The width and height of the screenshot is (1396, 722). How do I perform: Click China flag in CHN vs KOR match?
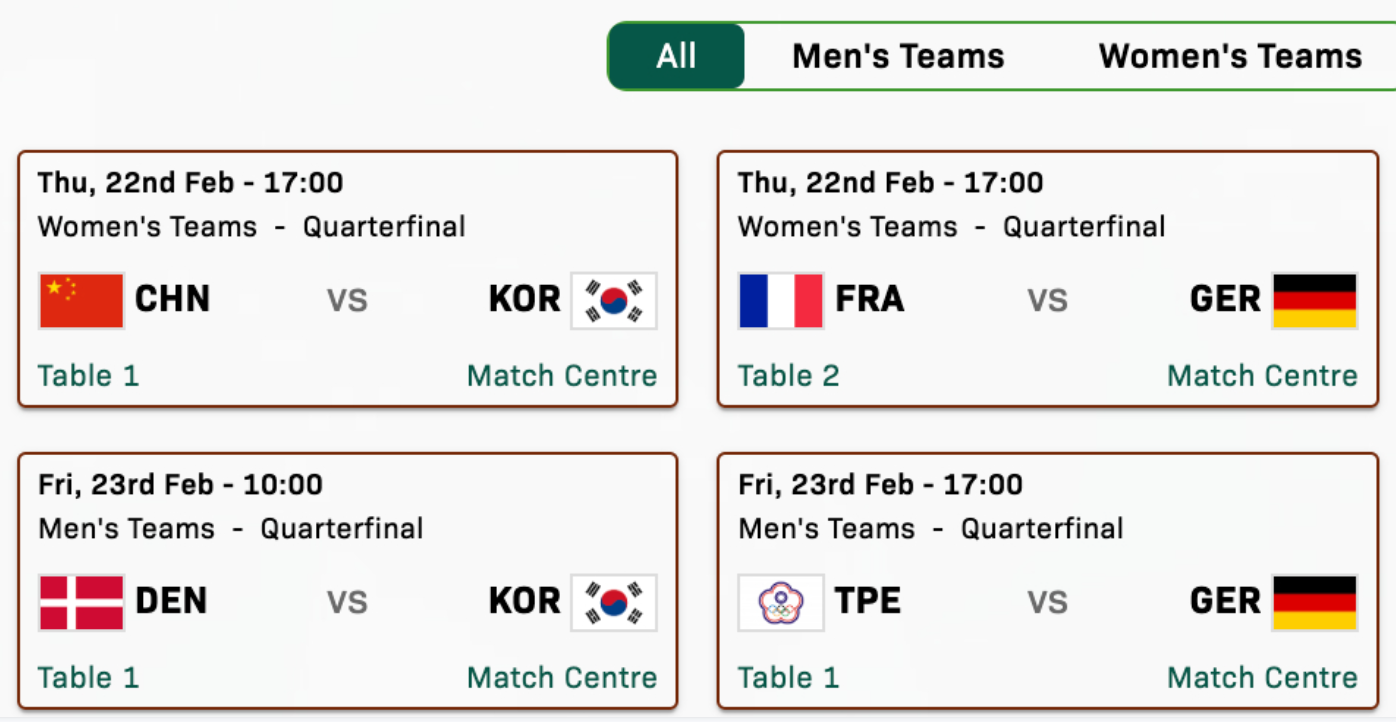point(82,300)
